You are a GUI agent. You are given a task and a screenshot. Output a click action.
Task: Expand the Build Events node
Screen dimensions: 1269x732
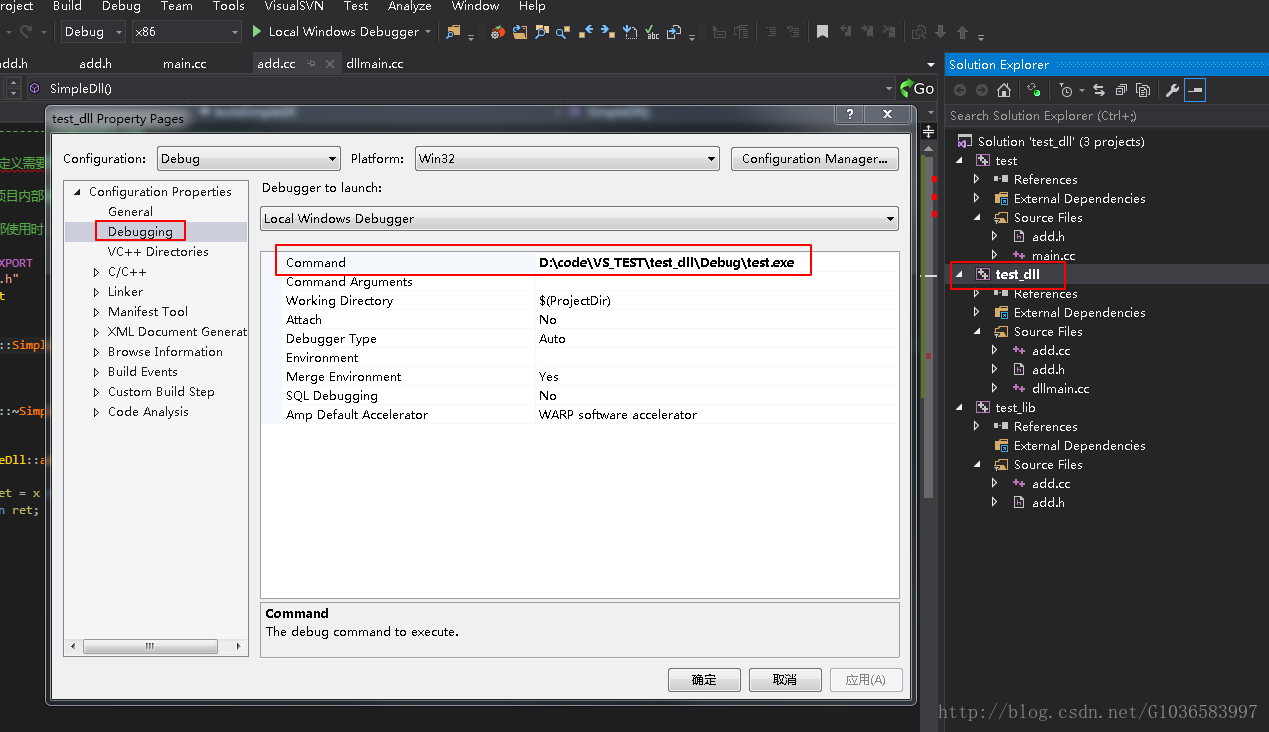point(97,372)
